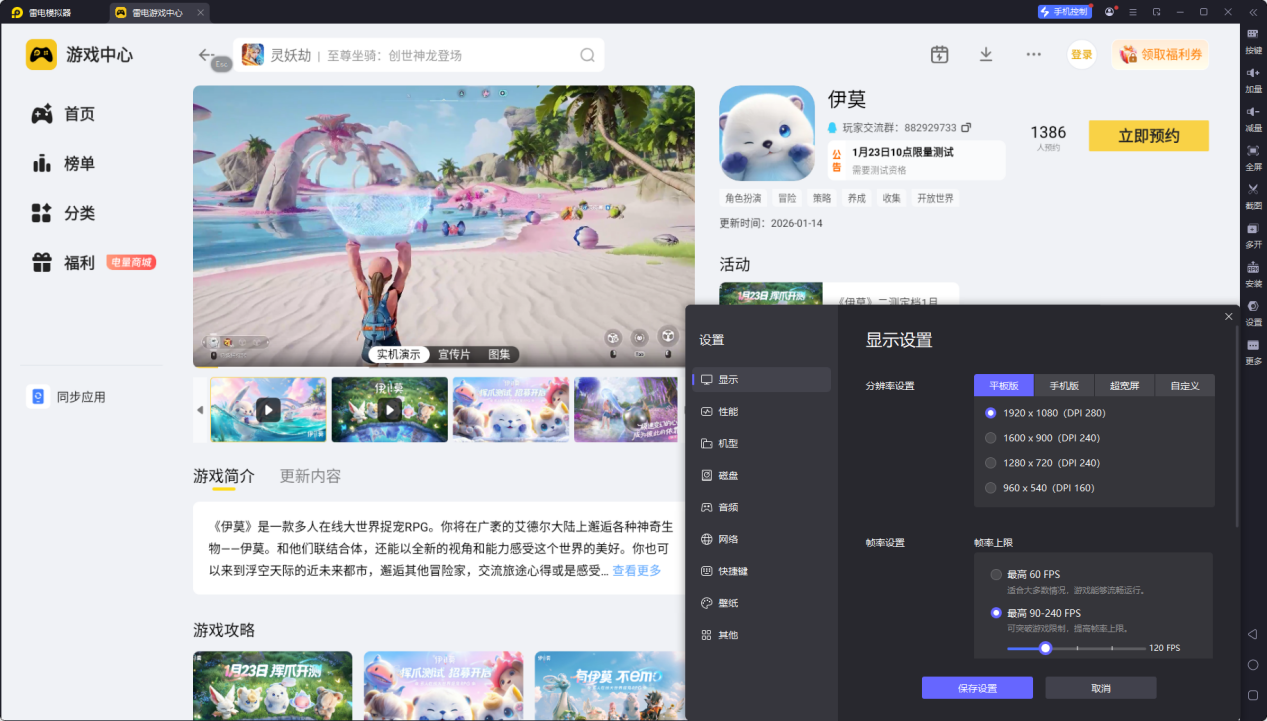Open the 截图 screenshot tool in right sidebar
The image size is (1267, 721).
click(x=1253, y=194)
